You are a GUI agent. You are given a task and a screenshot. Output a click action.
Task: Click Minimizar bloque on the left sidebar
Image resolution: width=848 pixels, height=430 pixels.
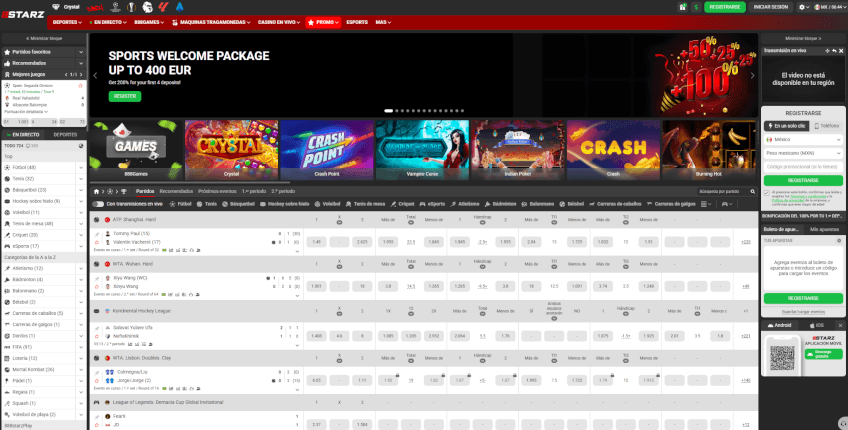44,38
